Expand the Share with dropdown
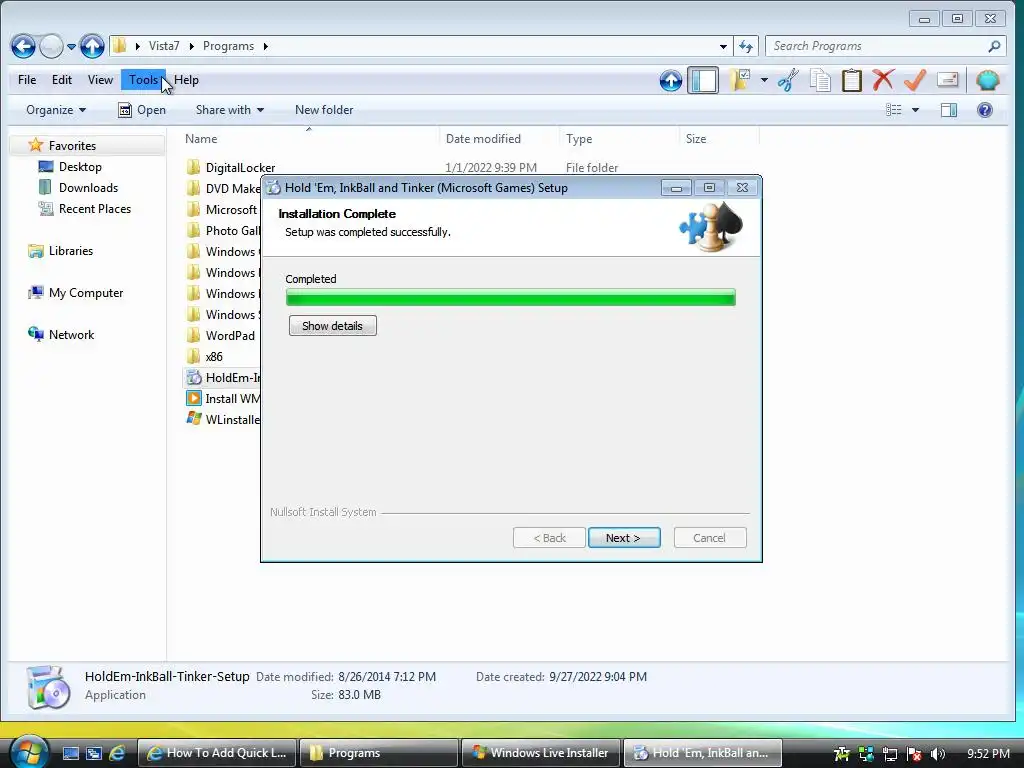 [x=229, y=110]
